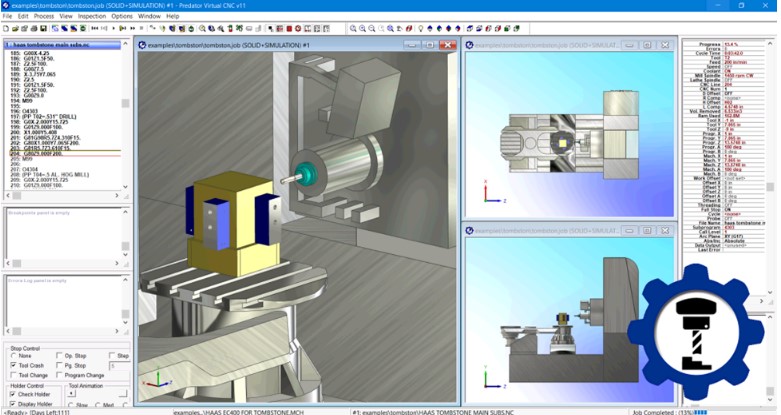Image resolution: width=781 pixels, height=415 pixels.
Task: Open the Options menu
Action: tap(122, 16)
